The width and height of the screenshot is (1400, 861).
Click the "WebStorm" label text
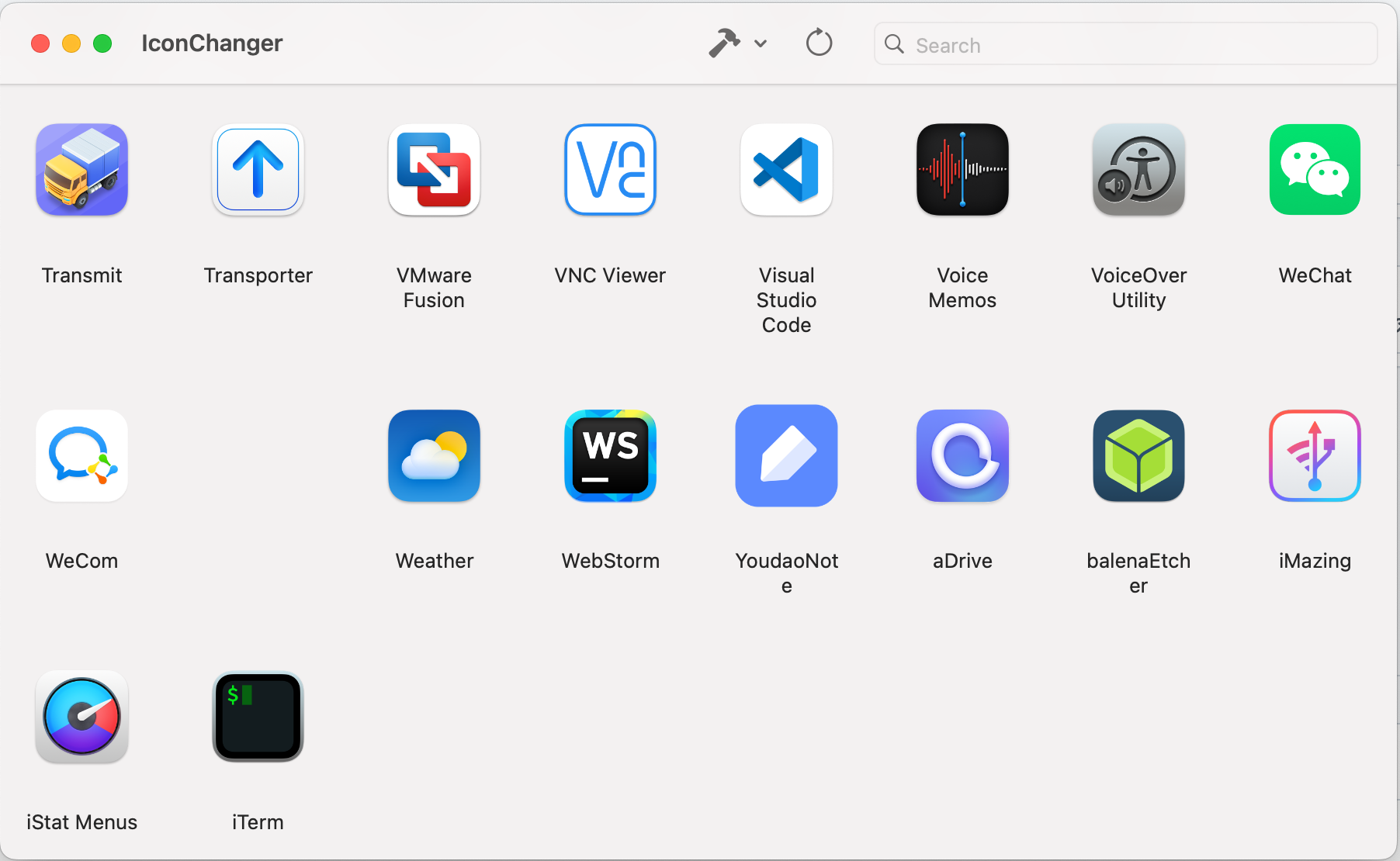click(x=610, y=561)
